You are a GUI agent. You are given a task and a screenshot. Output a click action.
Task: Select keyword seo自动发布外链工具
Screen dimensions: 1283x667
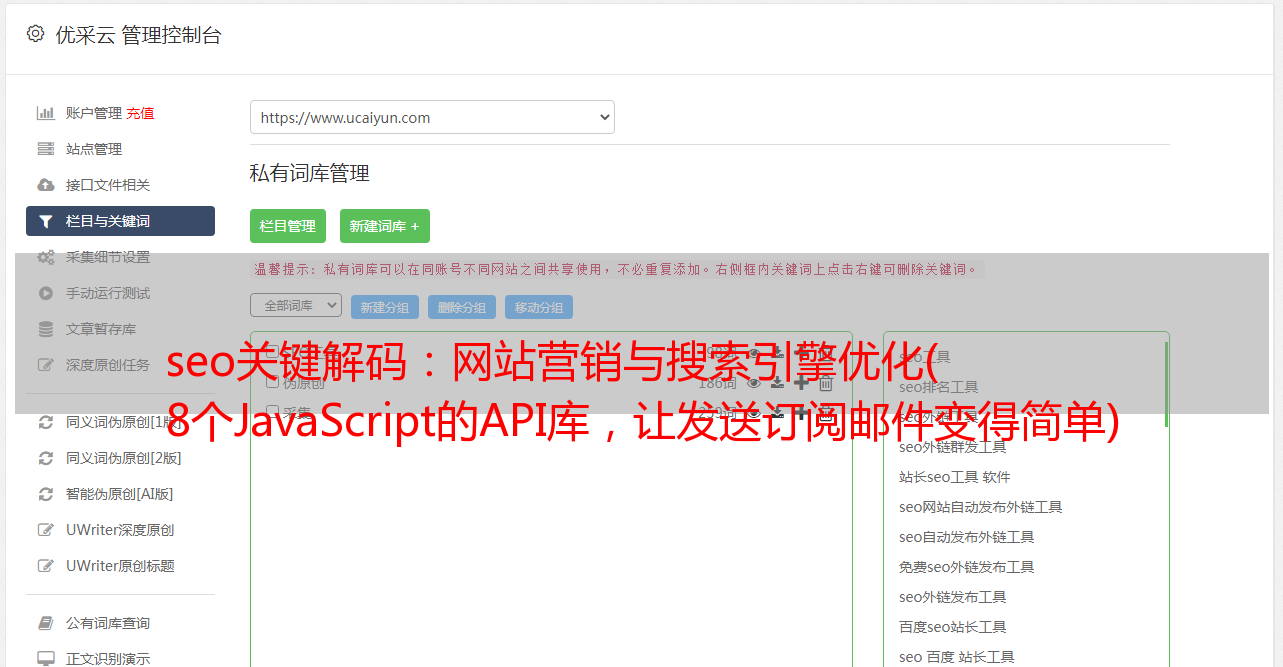(x=966, y=537)
